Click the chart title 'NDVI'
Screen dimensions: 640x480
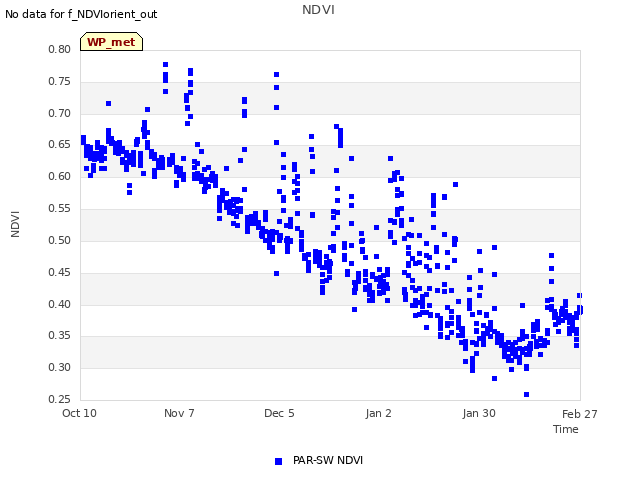(x=318, y=10)
